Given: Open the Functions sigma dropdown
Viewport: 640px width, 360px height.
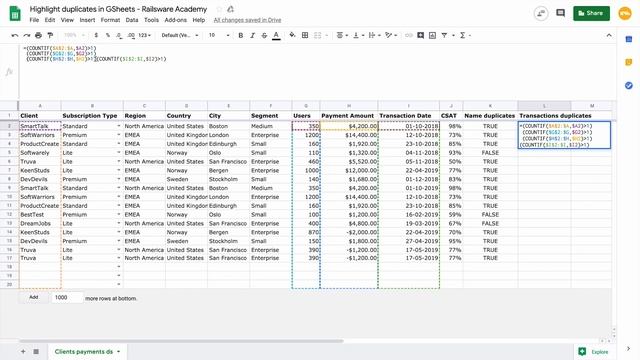Looking at the screenshot, I should (x=465, y=36).
